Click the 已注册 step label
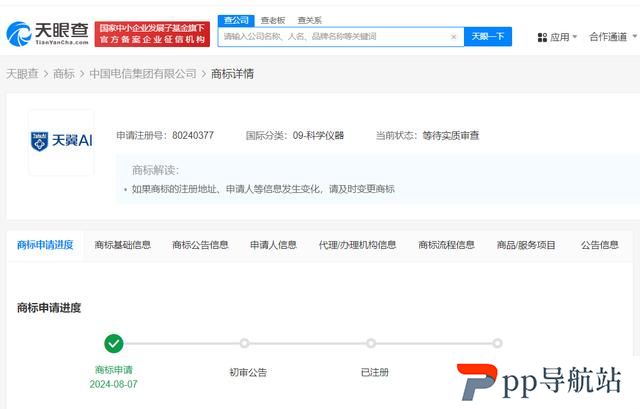The width and height of the screenshot is (640, 409). 375,372
